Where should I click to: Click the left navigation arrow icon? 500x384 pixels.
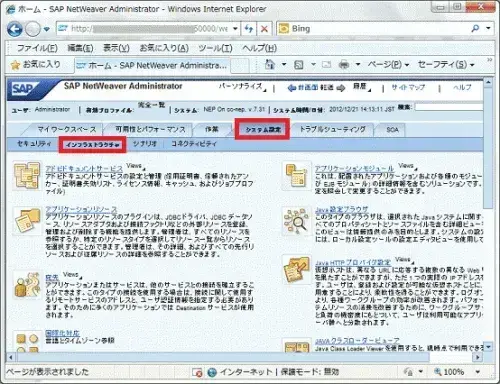pos(292,88)
